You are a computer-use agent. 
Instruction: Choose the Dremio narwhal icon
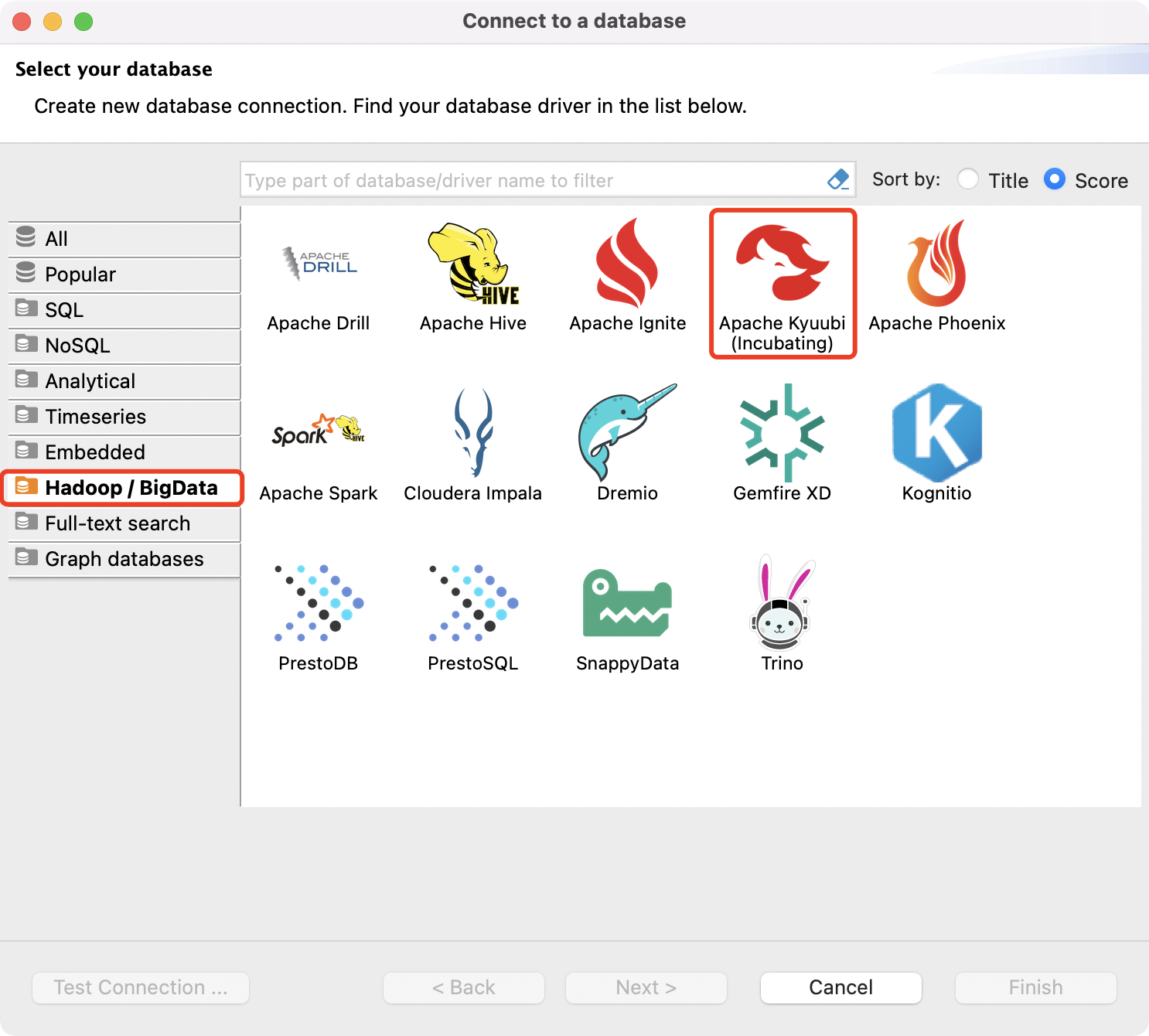click(x=627, y=432)
